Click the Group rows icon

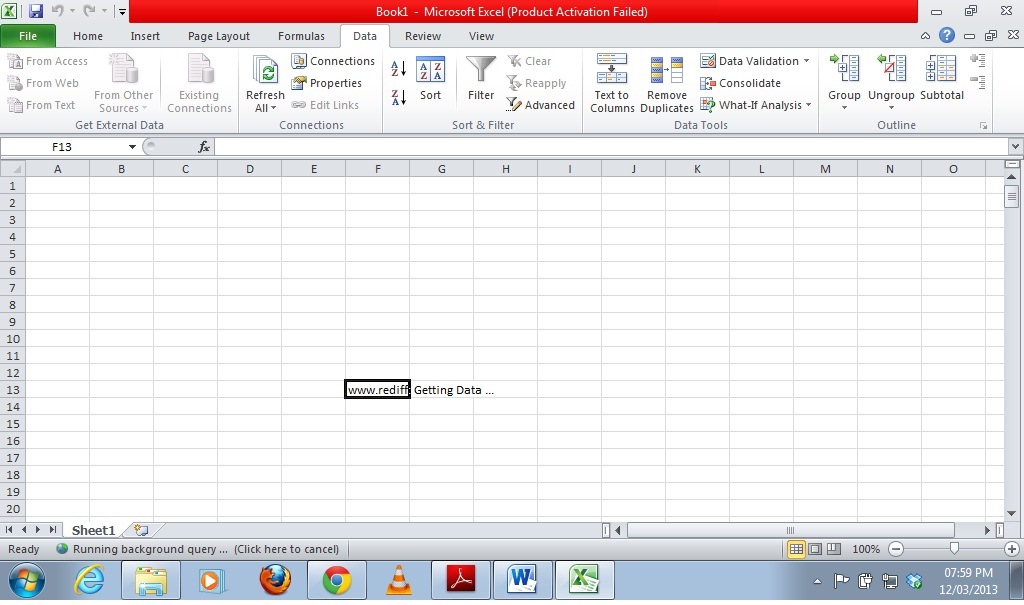point(844,69)
